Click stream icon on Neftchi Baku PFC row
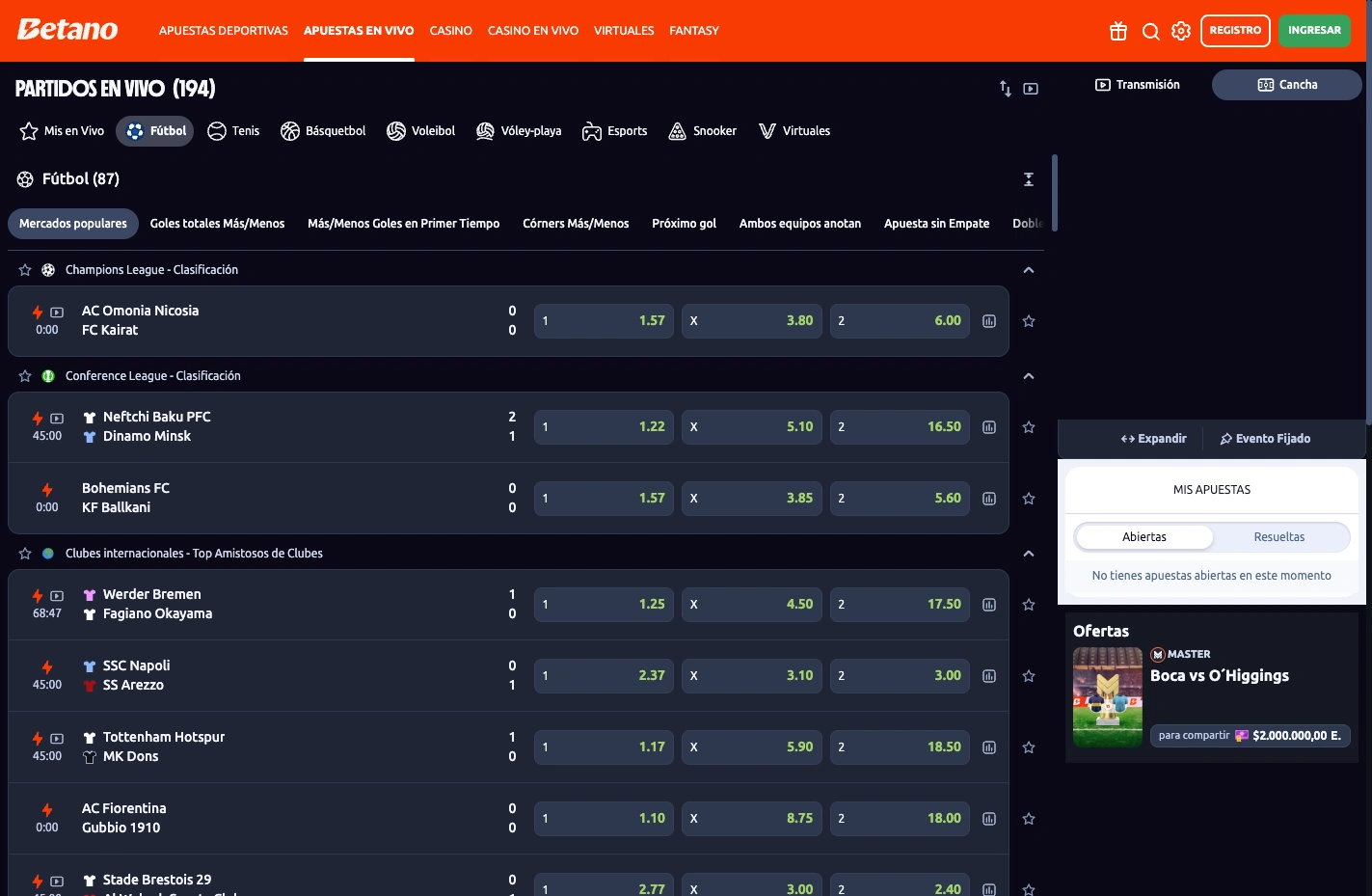The image size is (1372, 896). tap(57, 419)
